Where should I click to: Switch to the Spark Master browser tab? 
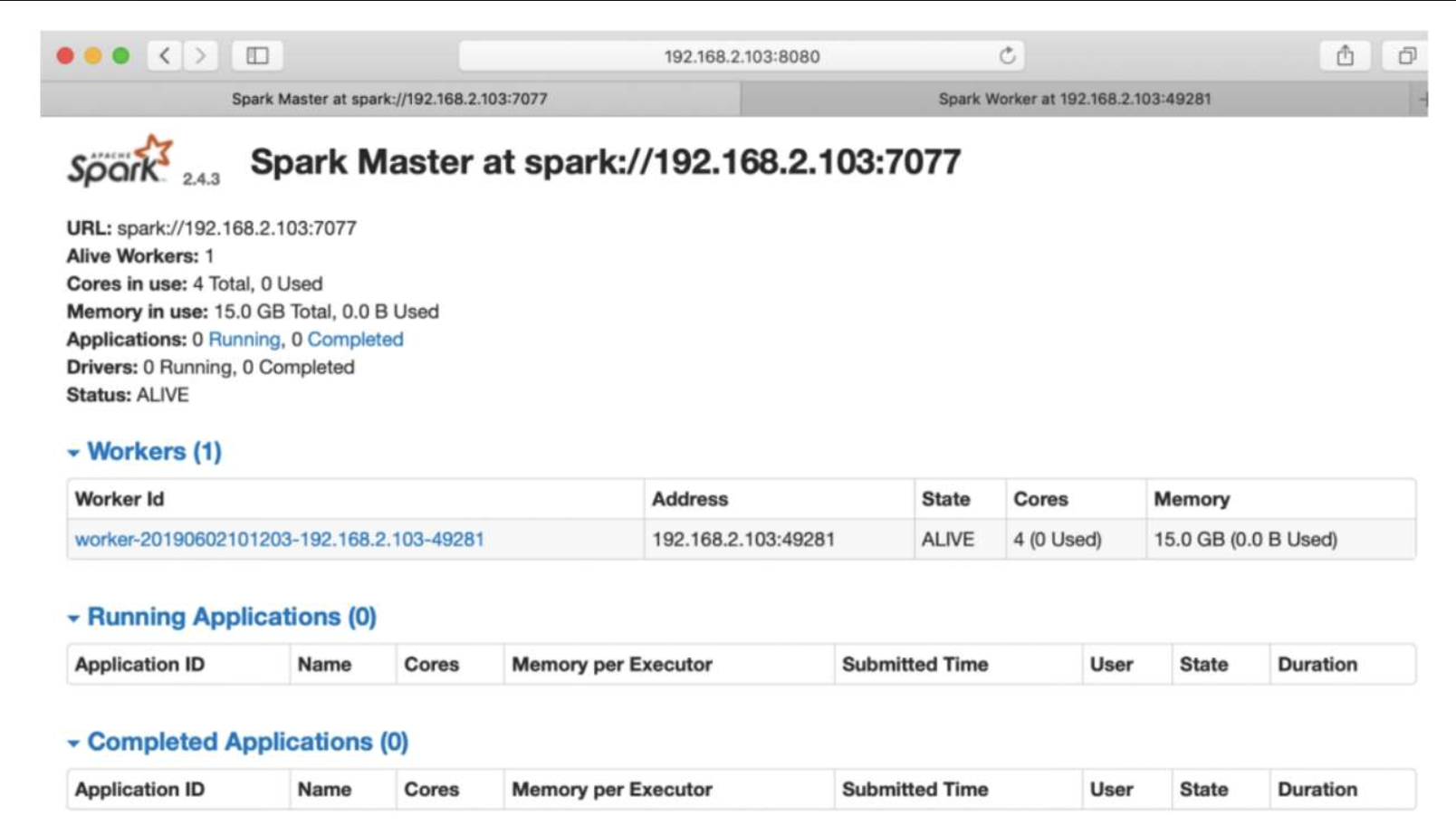pyautogui.click(x=389, y=99)
